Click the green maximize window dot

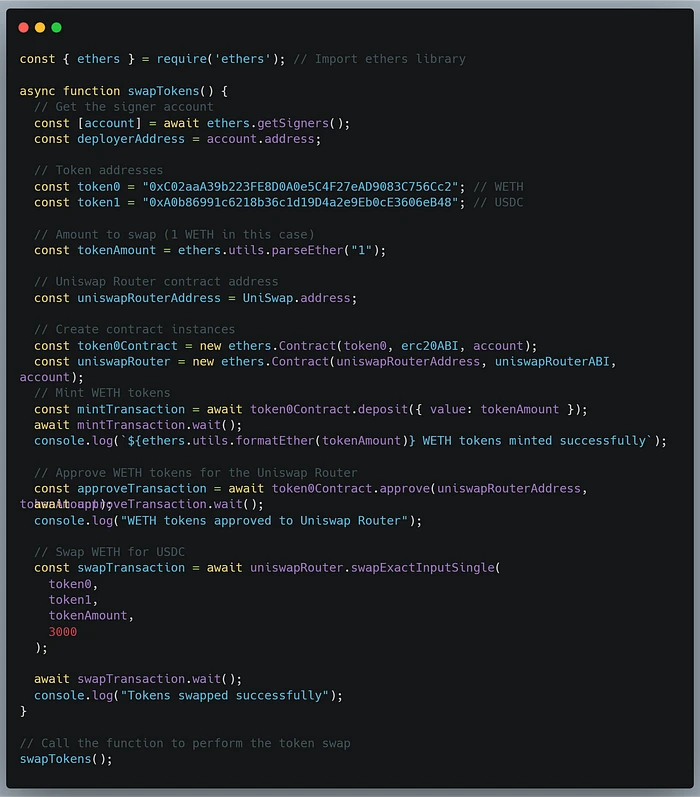click(56, 27)
